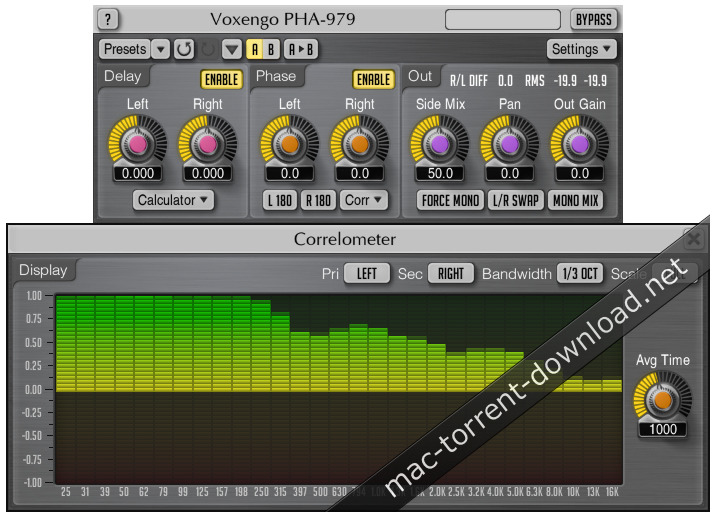Click the 16K frequency label
Screen dimensions: 716x512
click(612, 492)
